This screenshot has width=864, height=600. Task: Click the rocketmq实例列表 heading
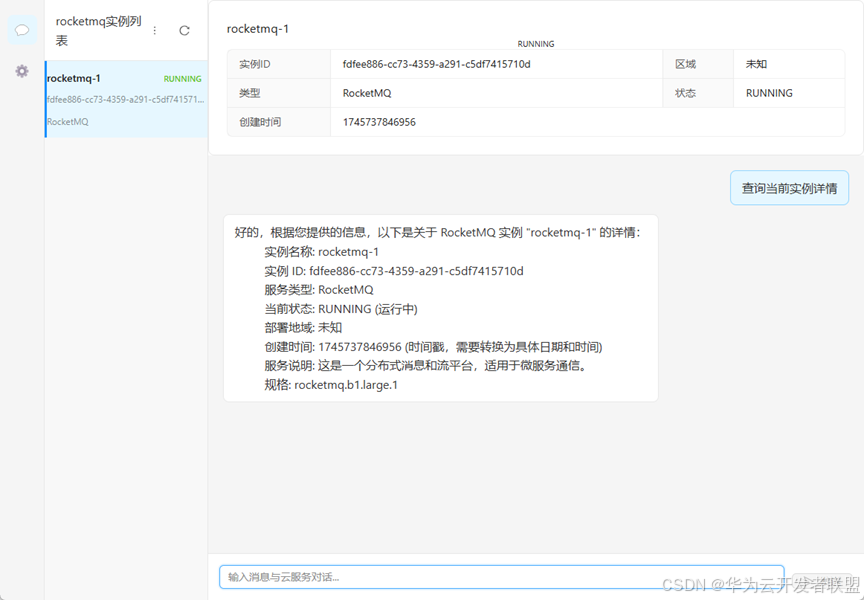pyautogui.click(x=99, y=31)
